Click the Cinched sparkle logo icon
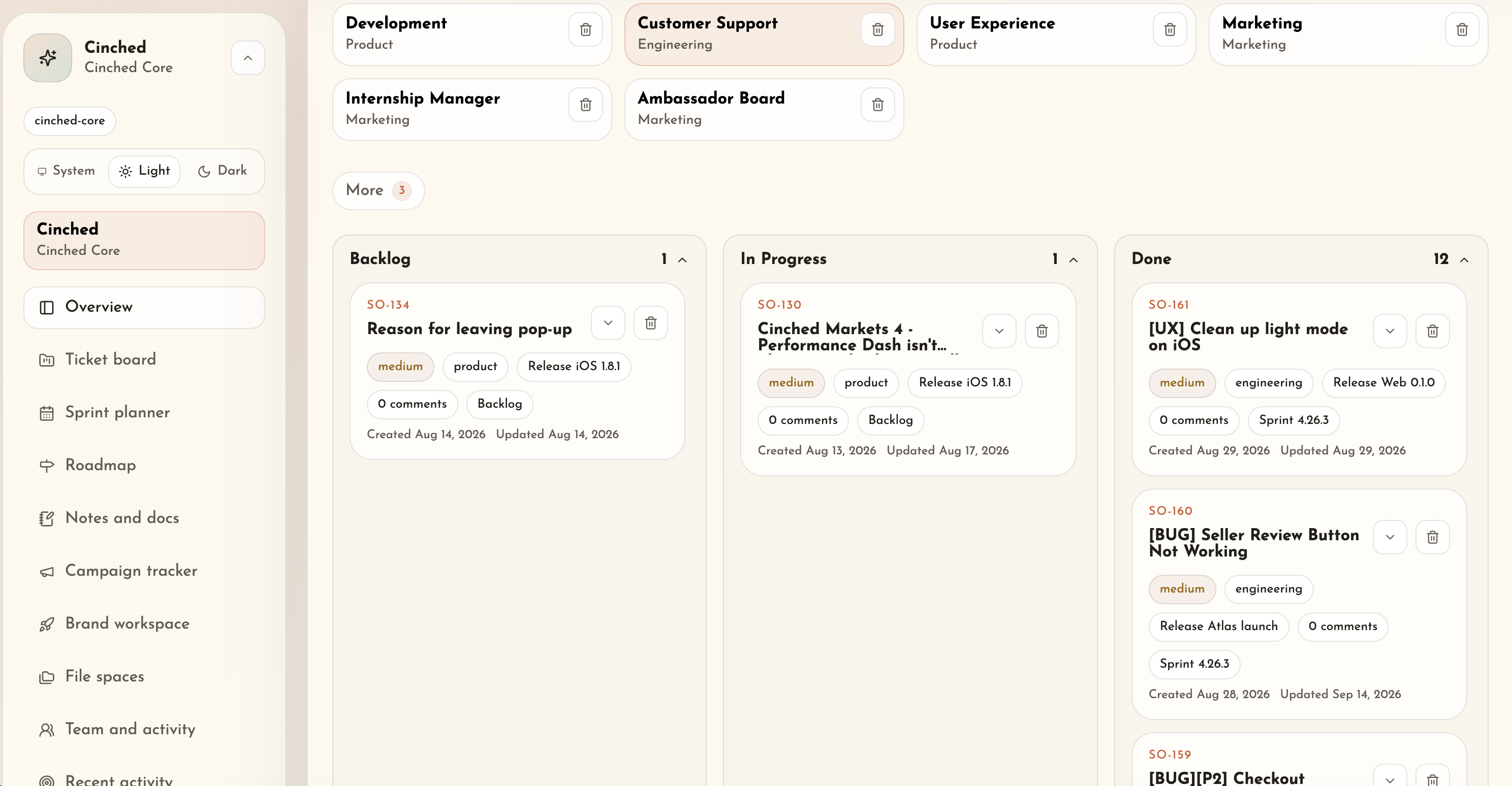Image resolution: width=1512 pixels, height=786 pixels. pyautogui.click(x=48, y=57)
